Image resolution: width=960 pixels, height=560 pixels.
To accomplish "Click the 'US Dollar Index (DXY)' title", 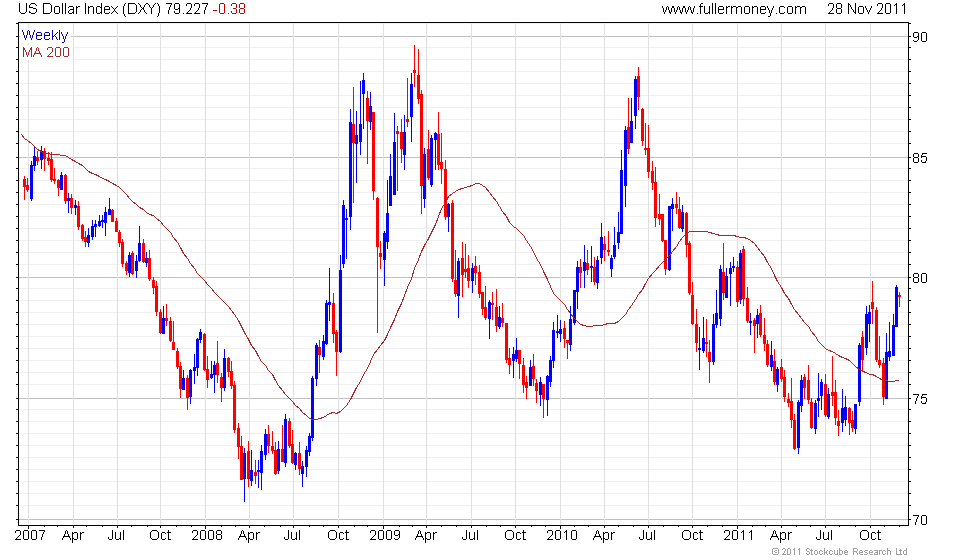I will click(x=89, y=9).
